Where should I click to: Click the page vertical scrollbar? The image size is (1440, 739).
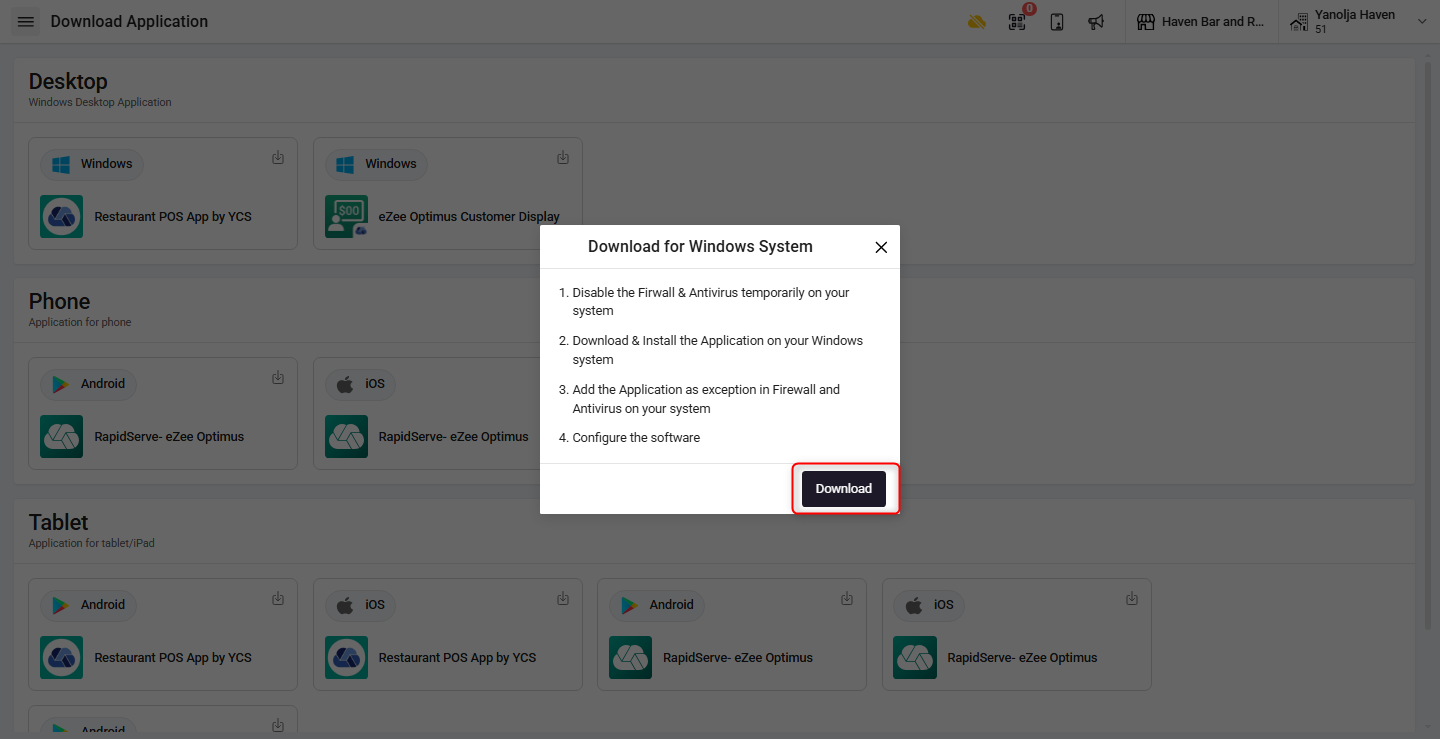[1428, 345]
